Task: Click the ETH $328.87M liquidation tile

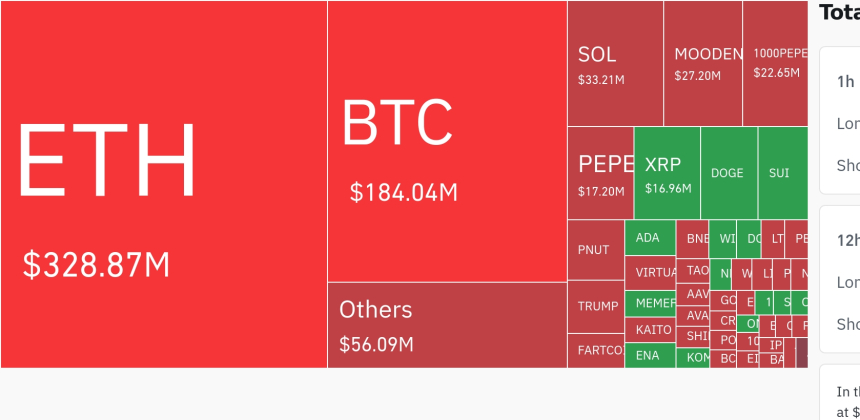Action: (x=163, y=184)
